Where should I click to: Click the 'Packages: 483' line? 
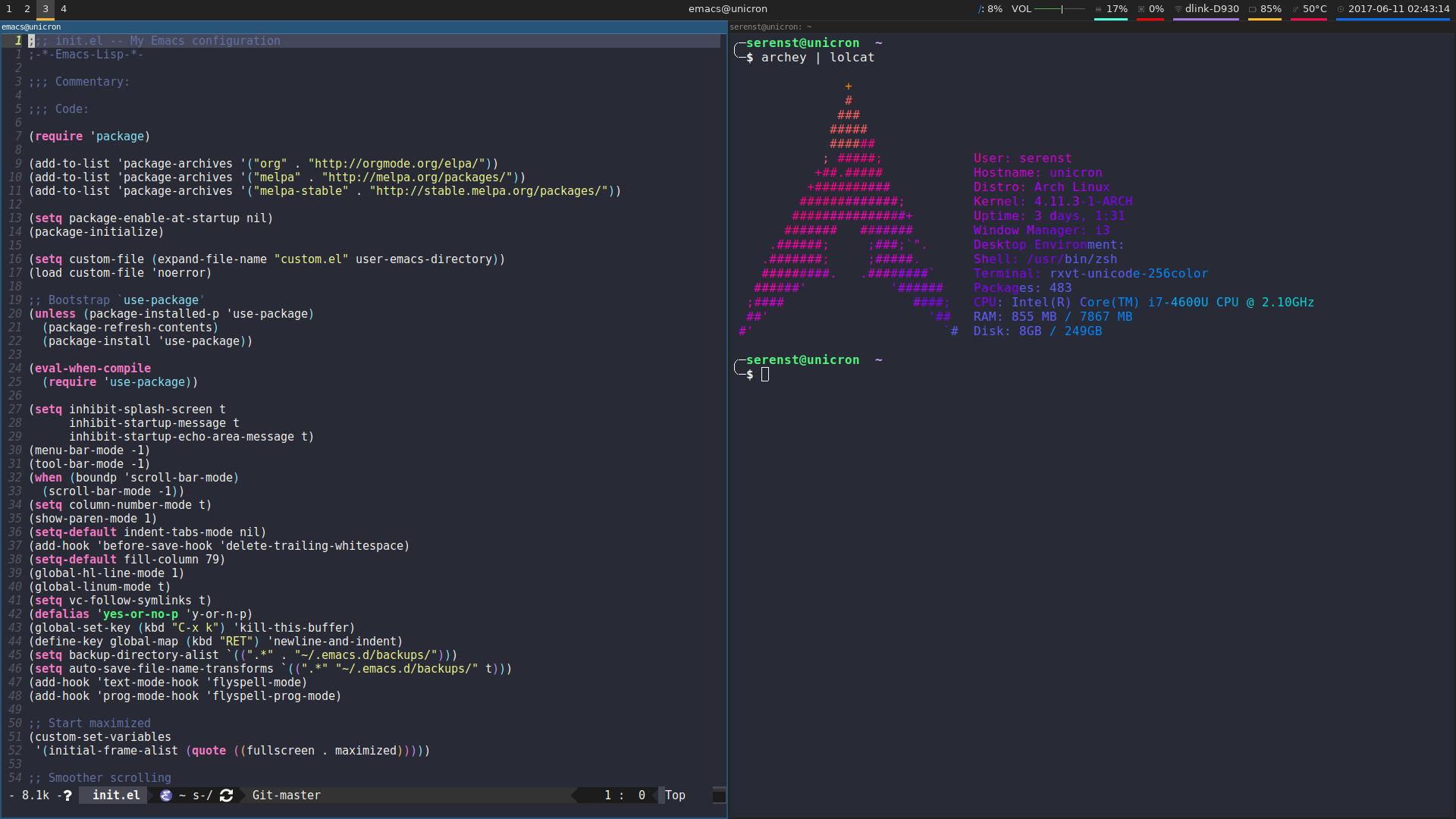point(1022,288)
